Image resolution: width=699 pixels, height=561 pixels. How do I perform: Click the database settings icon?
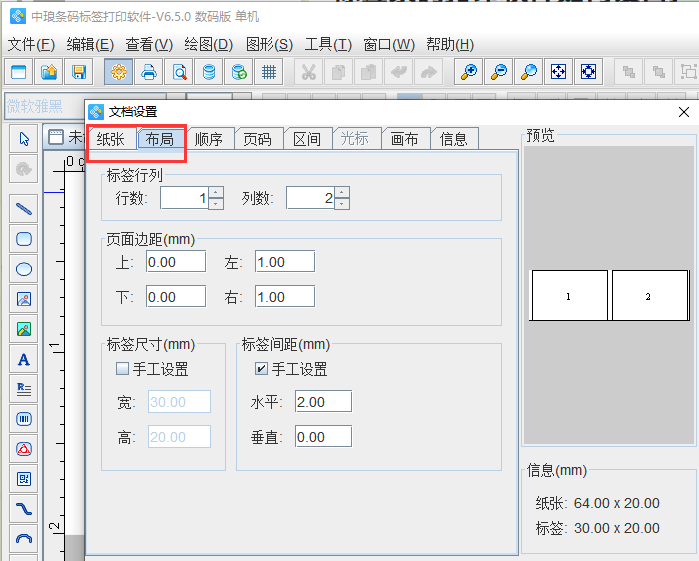coord(208,72)
